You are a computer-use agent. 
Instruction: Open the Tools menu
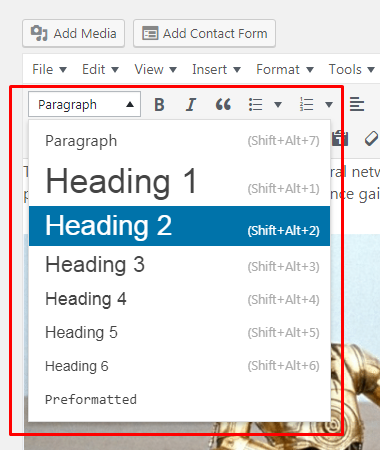(352, 69)
